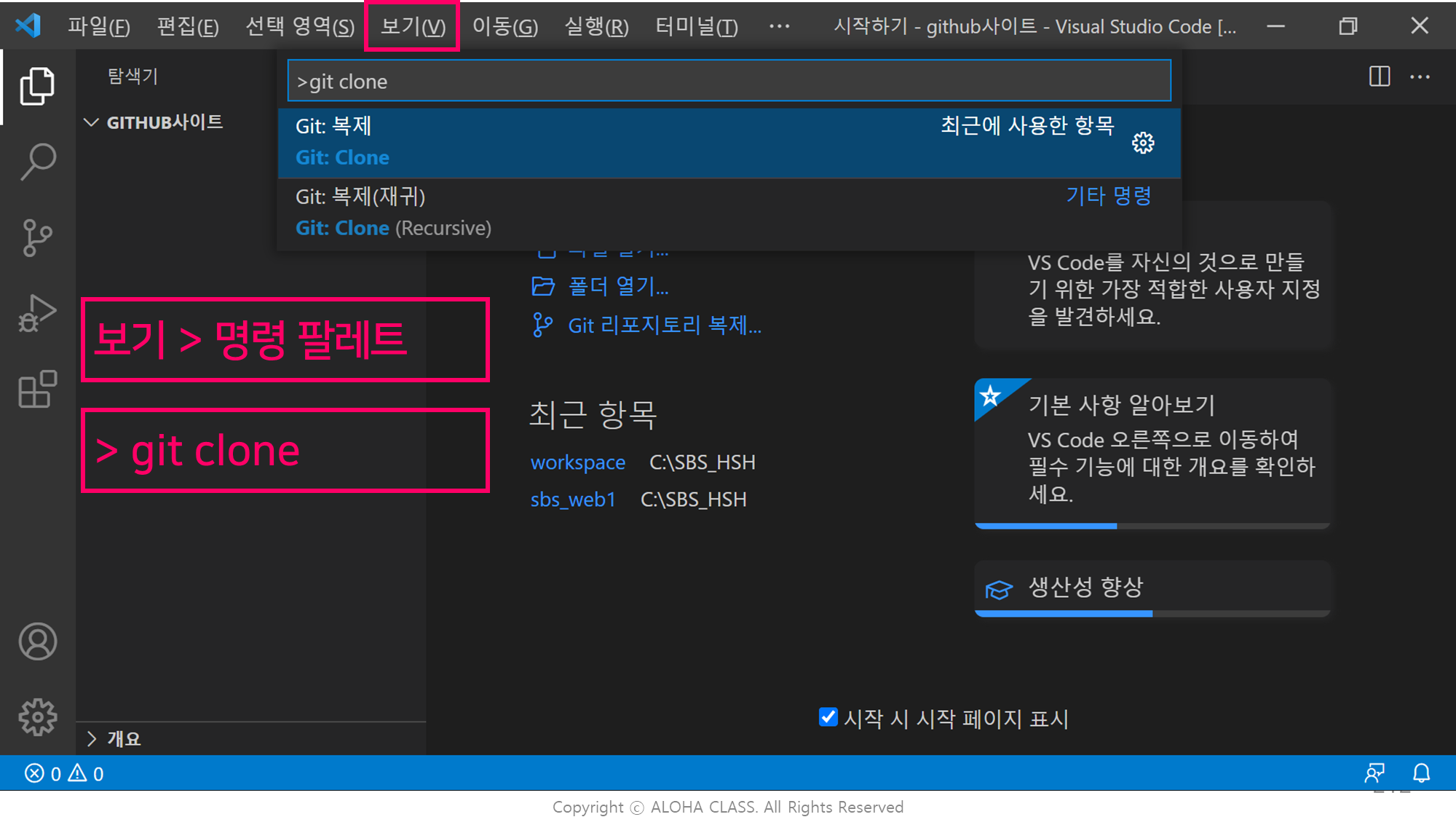The image size is (1456, 825).
Task: Click the 최근에 사용한 항목 label
Action: [x=1027, y=125]
